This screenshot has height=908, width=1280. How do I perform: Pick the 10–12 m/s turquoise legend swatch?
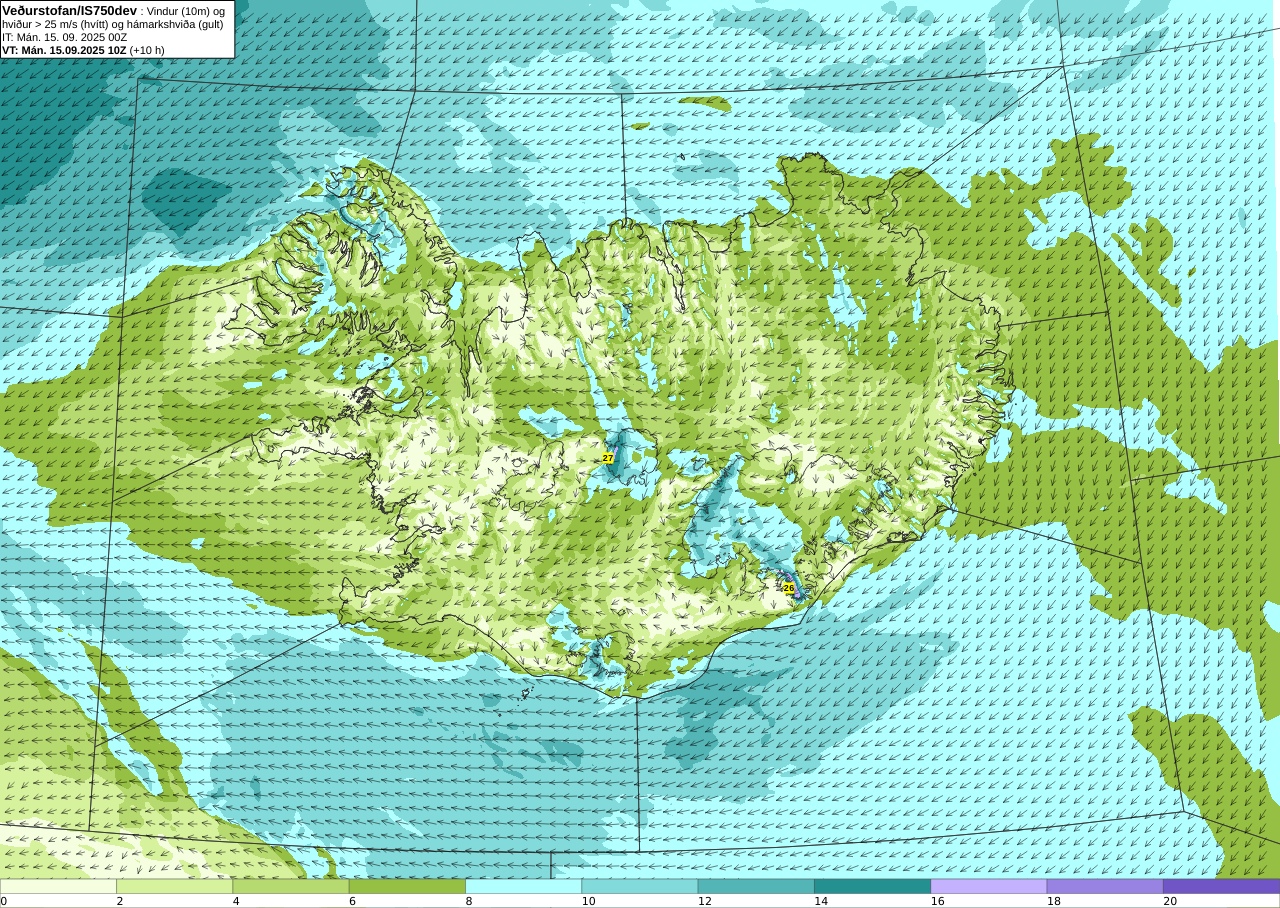coord(640,886)
